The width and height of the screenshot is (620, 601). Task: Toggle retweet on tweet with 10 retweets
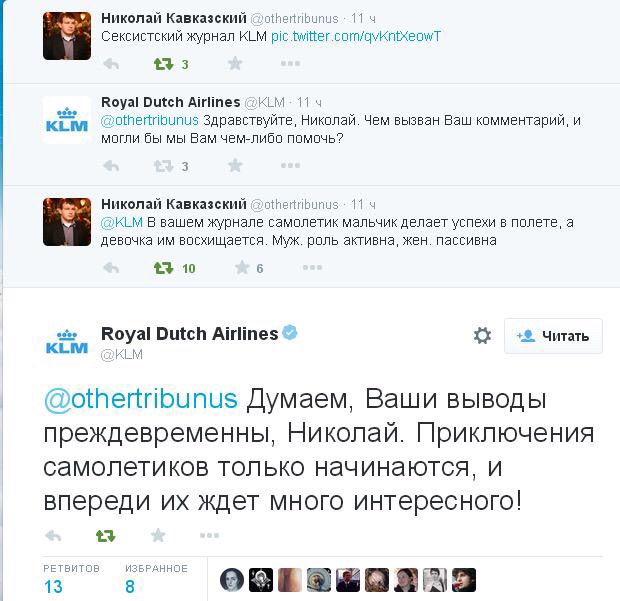click(x=163, y=268)
